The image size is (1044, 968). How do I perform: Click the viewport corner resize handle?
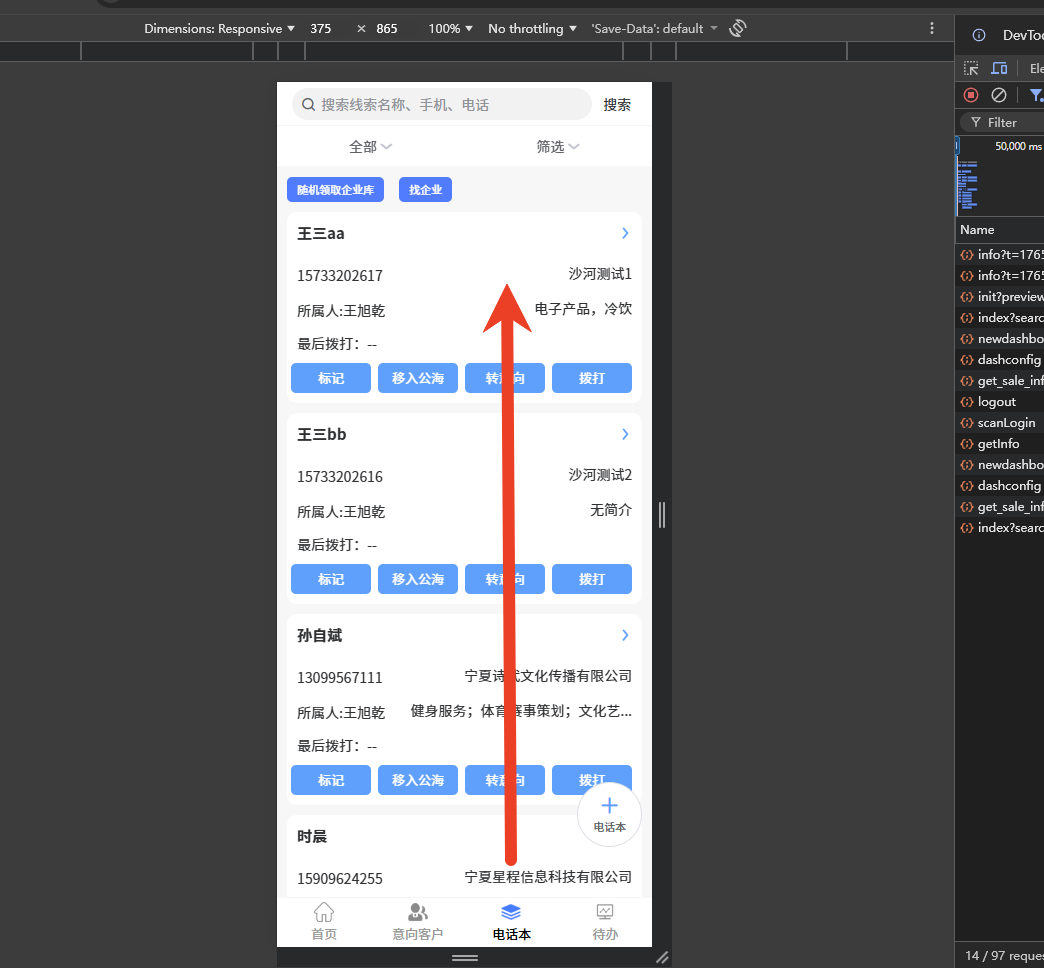point(662,957)
